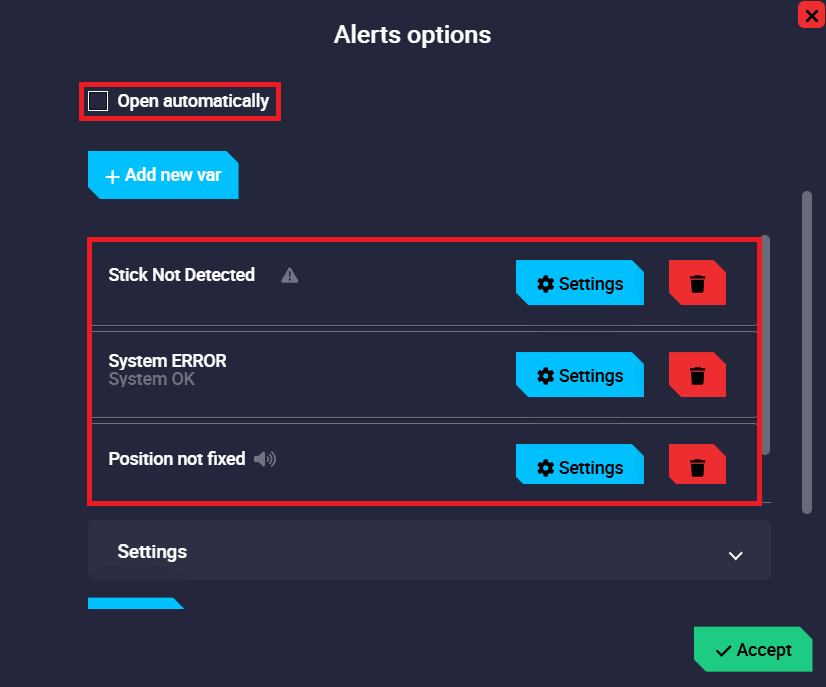Delete the System ERROR alert
The width and height of the screenshot is (826, 687).
tap(697, 375)
